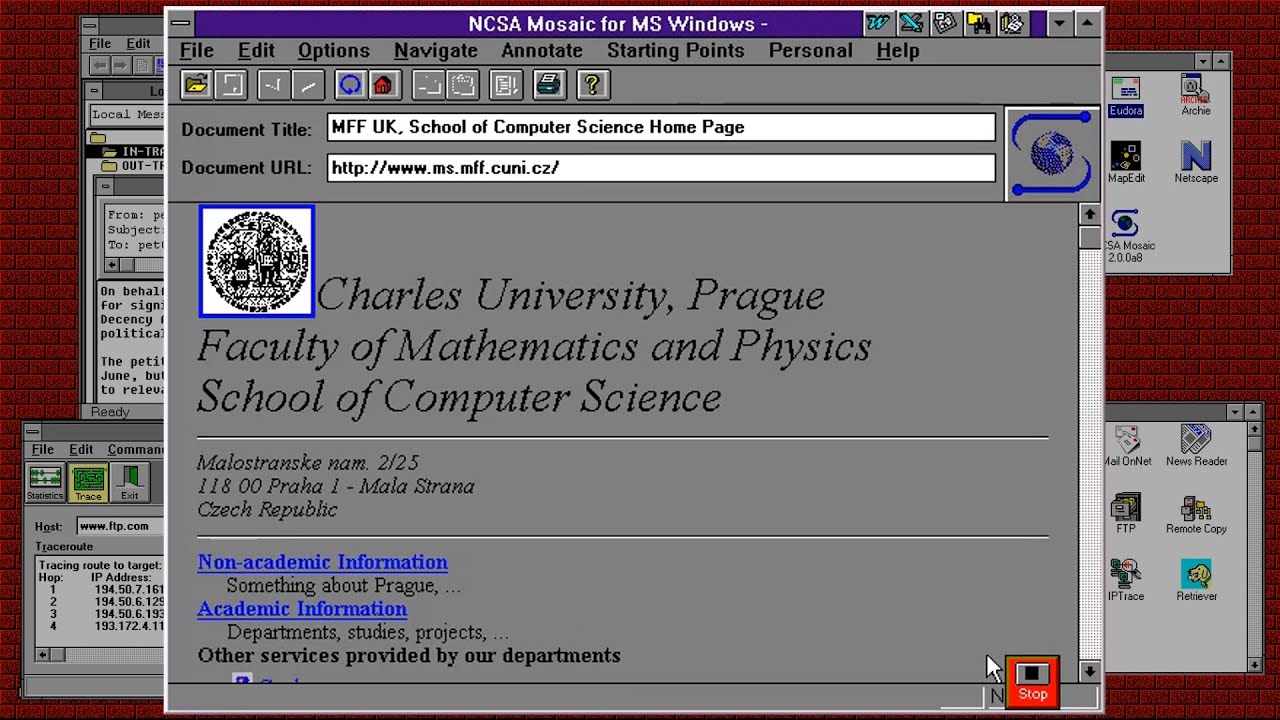
Task: Click the W Word icon in title bar
Action: pos(878,23)
